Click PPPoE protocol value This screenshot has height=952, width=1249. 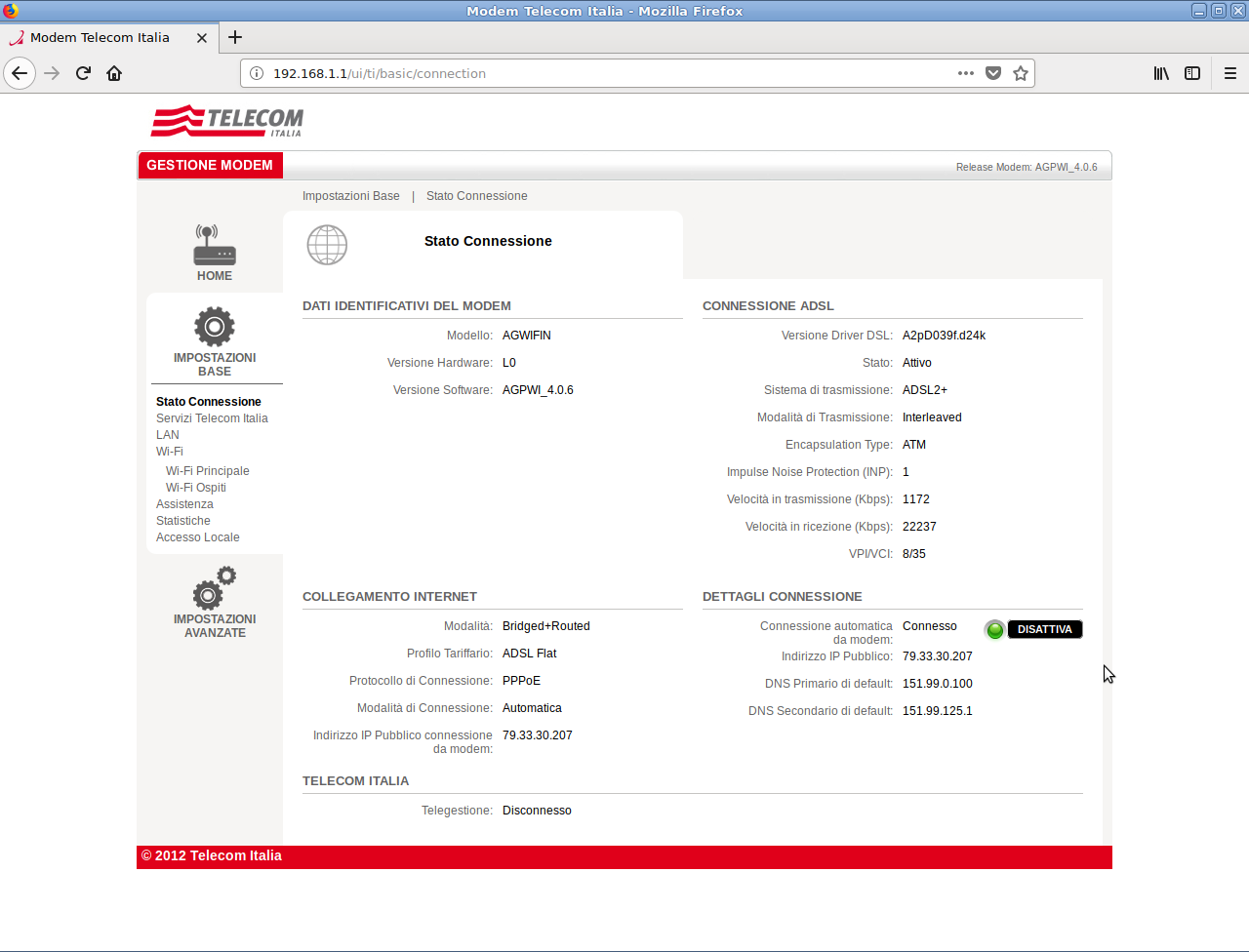[521, 681]
